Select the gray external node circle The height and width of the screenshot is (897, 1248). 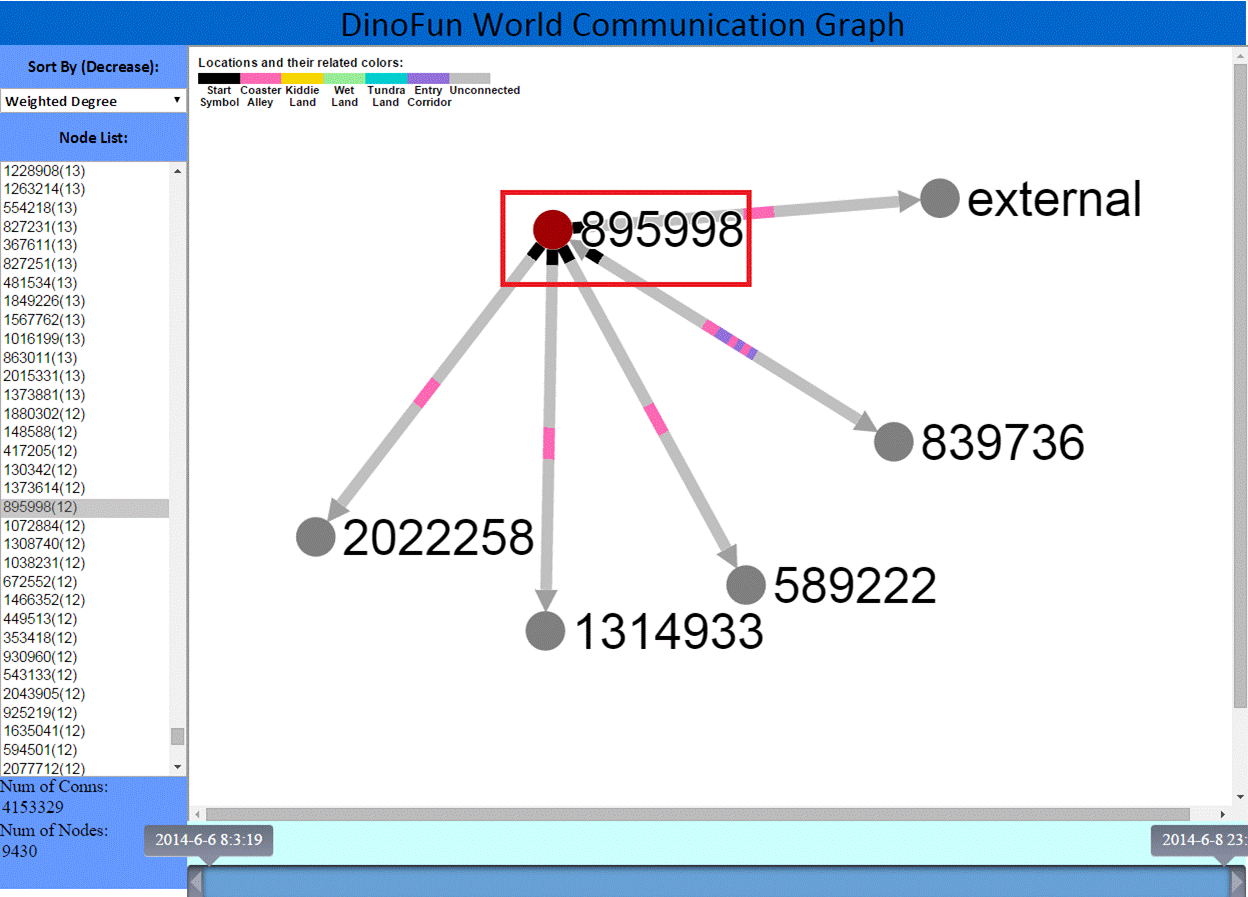(939, 198)
